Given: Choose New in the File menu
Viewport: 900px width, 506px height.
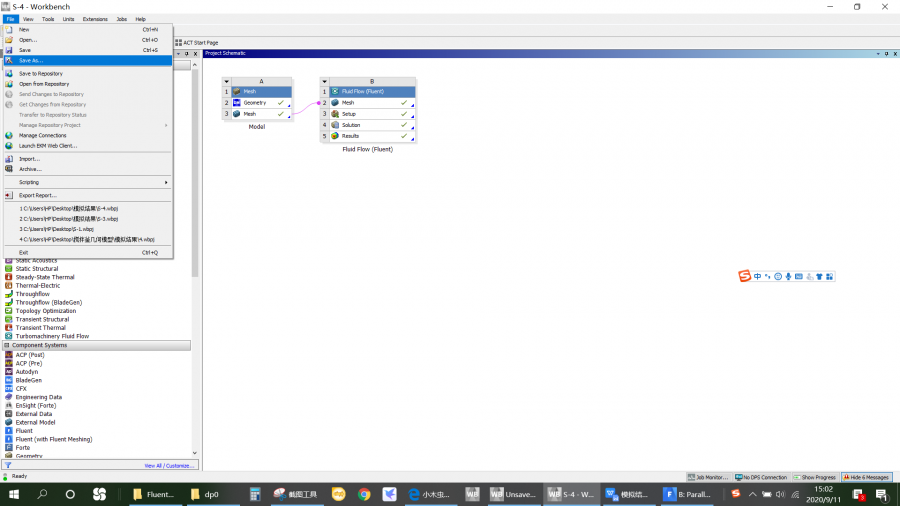Looking at the screenshot, I should [88, 29].
